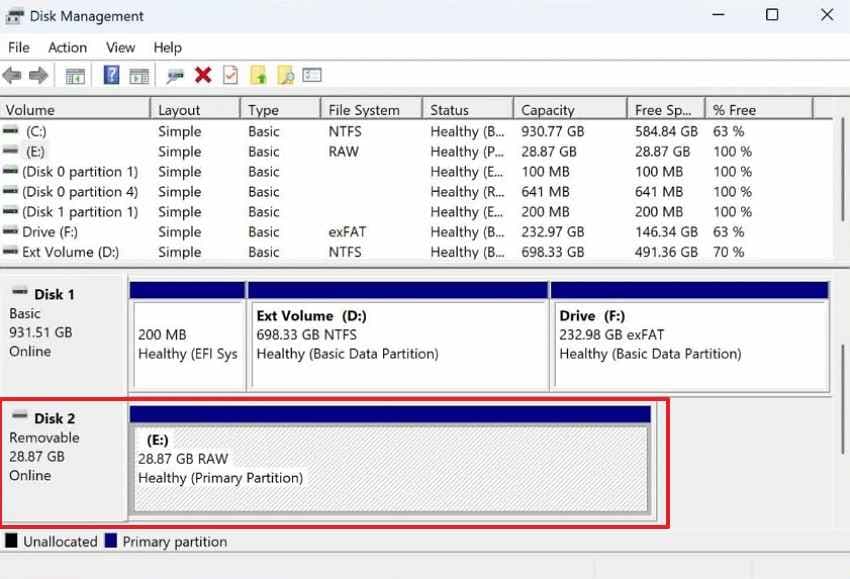Sort by the Status column header

pos(468,110)
